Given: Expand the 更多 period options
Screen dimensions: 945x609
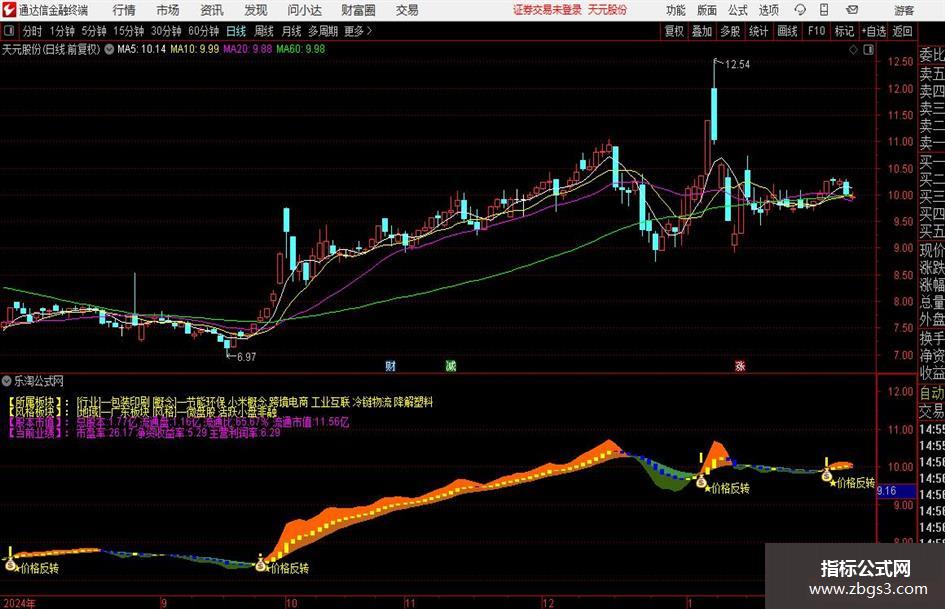Looking at the screenshot, I should click(x=358, y=31).
